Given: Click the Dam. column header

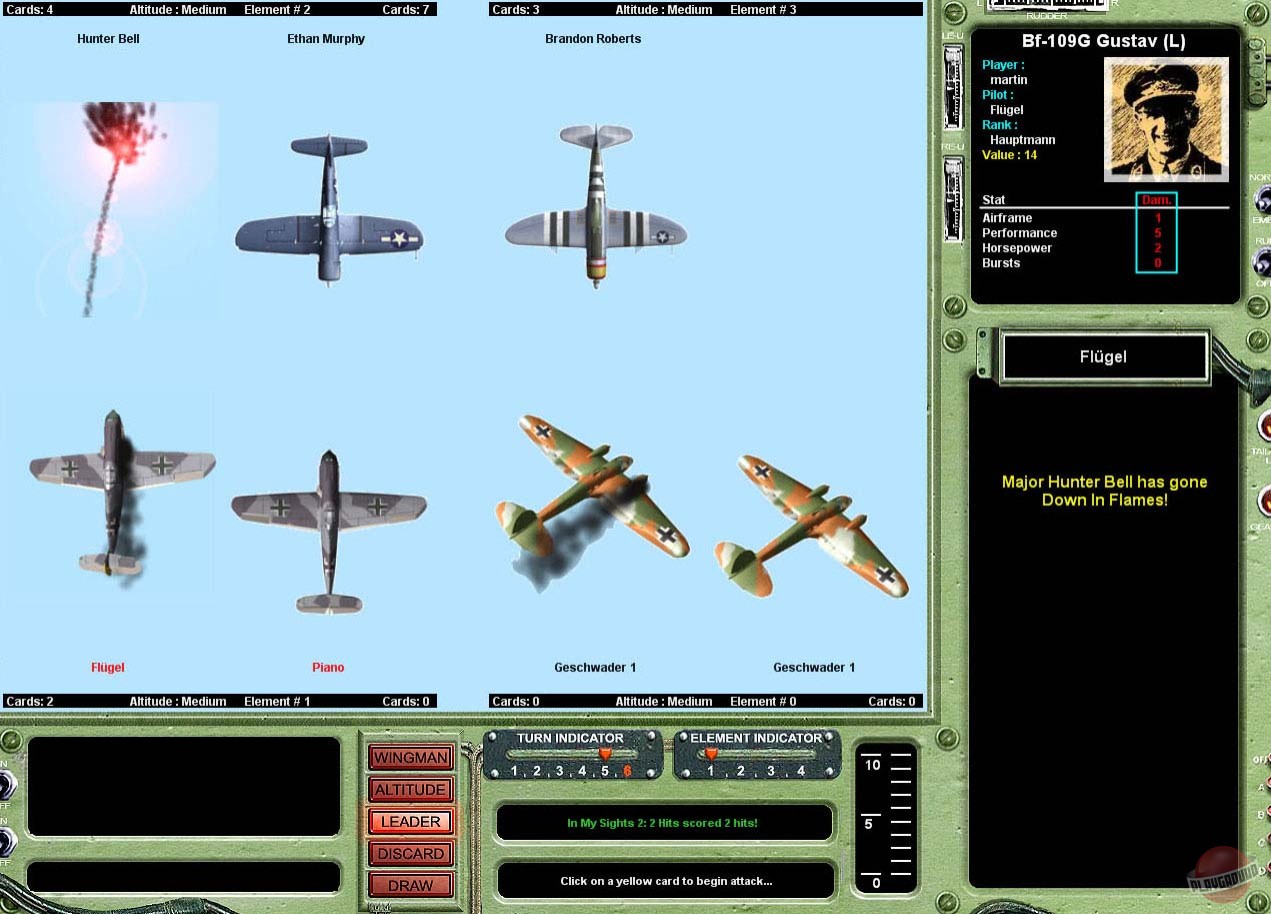Looking at the screenshot, I should pyautogui.click(x=1156, y=200).
